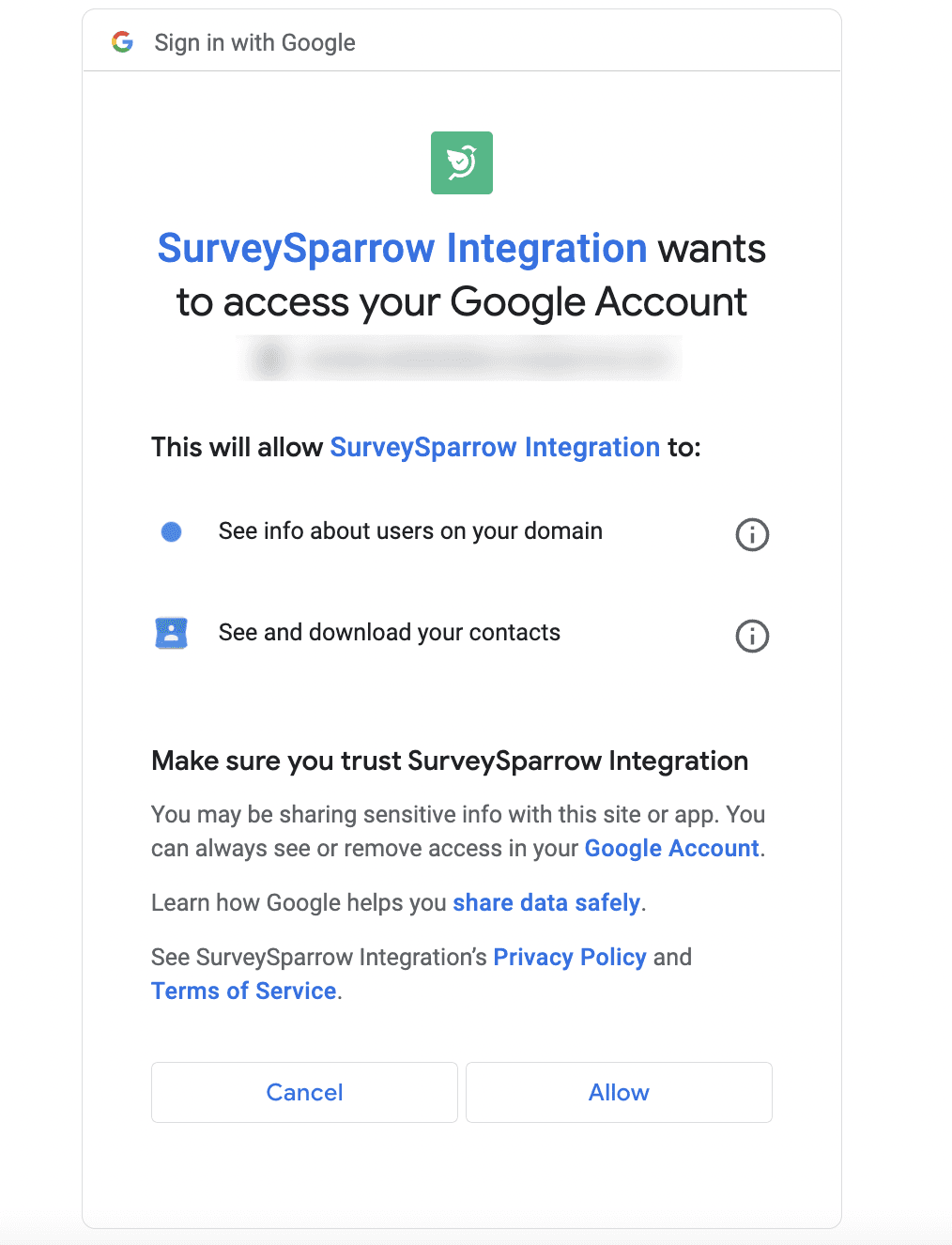This screenshot has width=952, height=1245.
Task: Open the Google Account link
Action: [670, 848]
